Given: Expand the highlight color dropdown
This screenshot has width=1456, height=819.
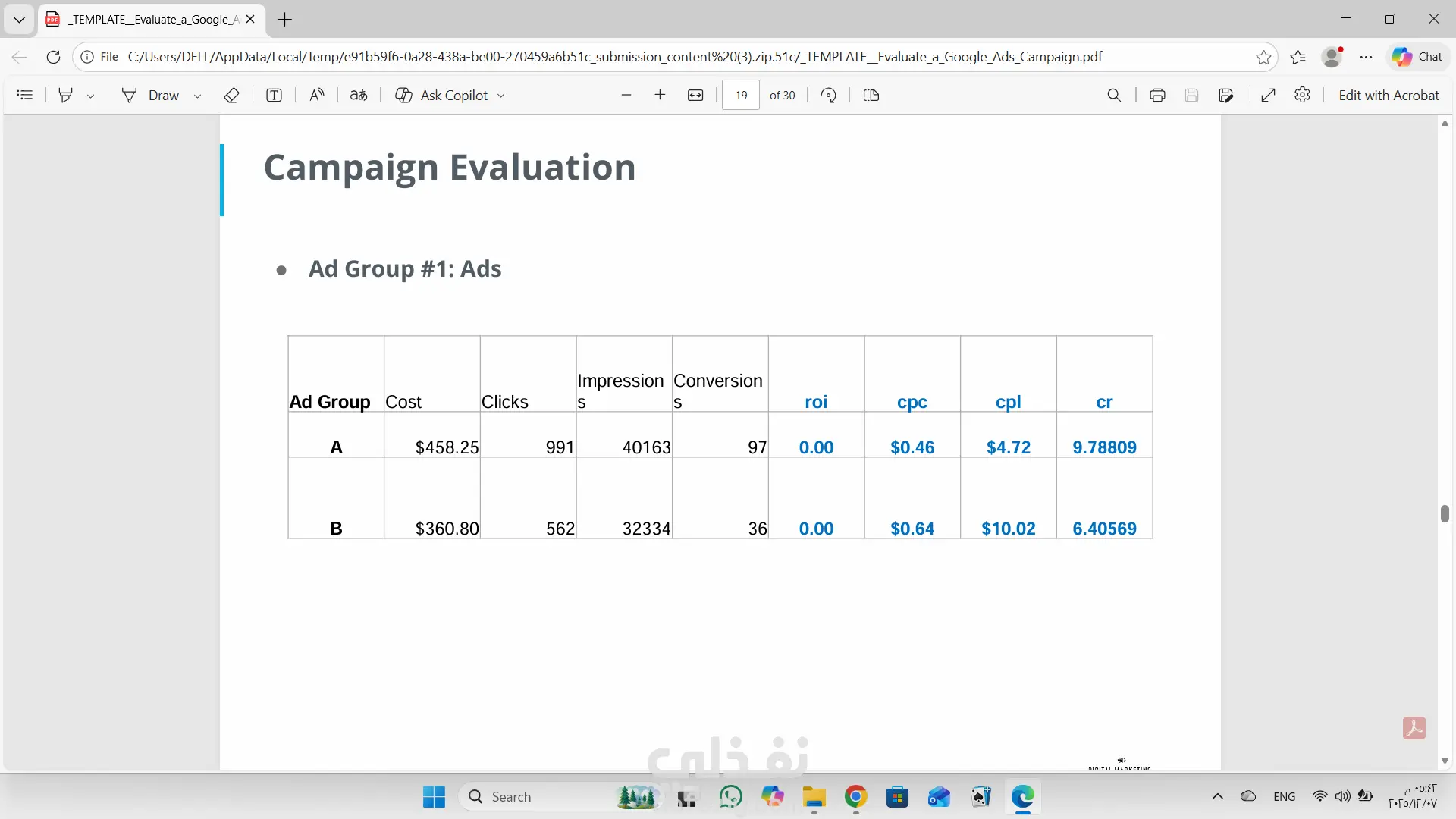Looking at the screenshot, I should [x=91, y=96].
